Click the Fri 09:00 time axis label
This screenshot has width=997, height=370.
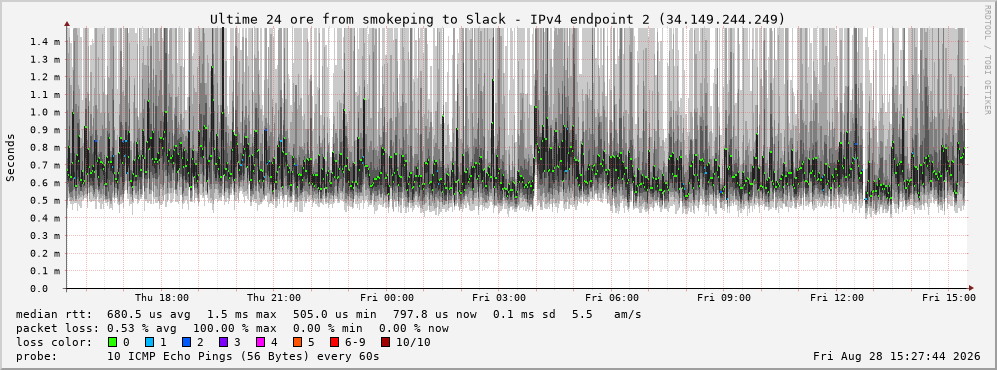point(724,298)
